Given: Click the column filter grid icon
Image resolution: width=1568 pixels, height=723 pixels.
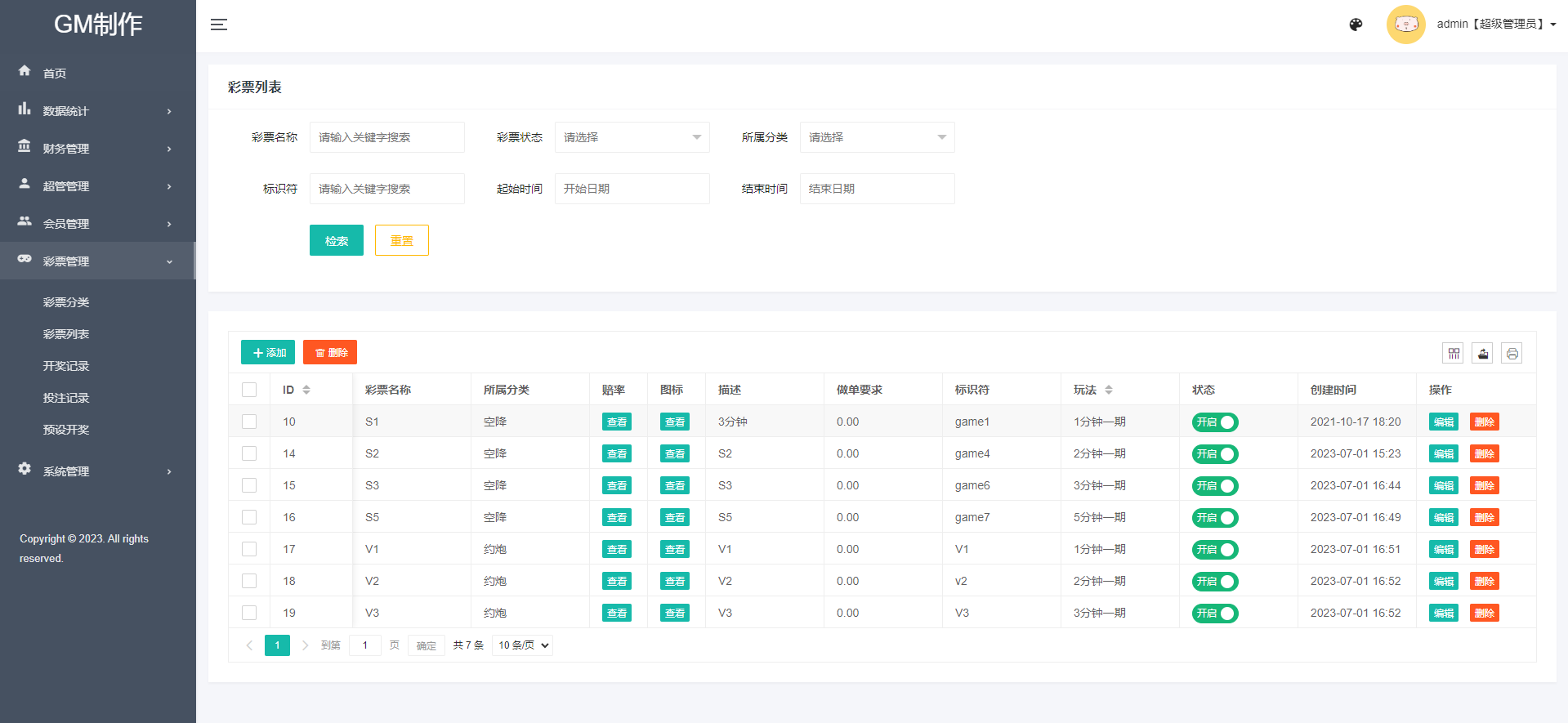Looking at the screenshot, I should pyautogui.click(x=1454, y=354).
